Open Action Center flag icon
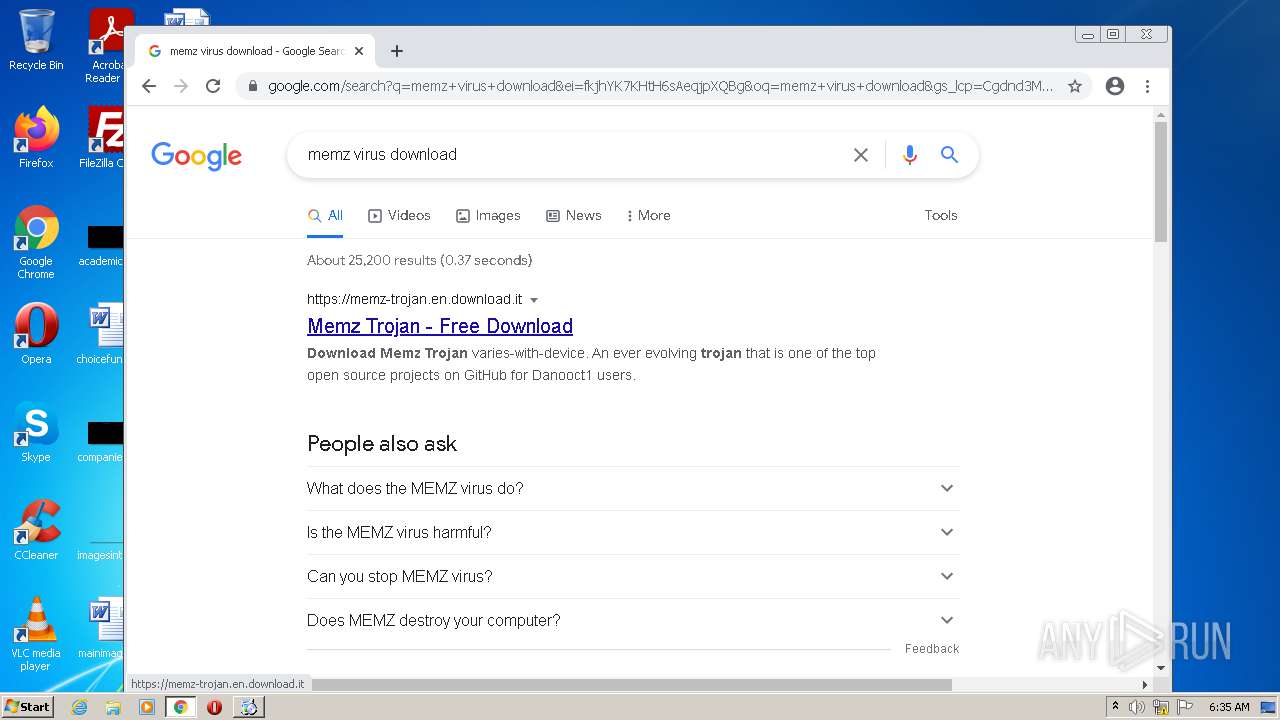 point(1184,707)
